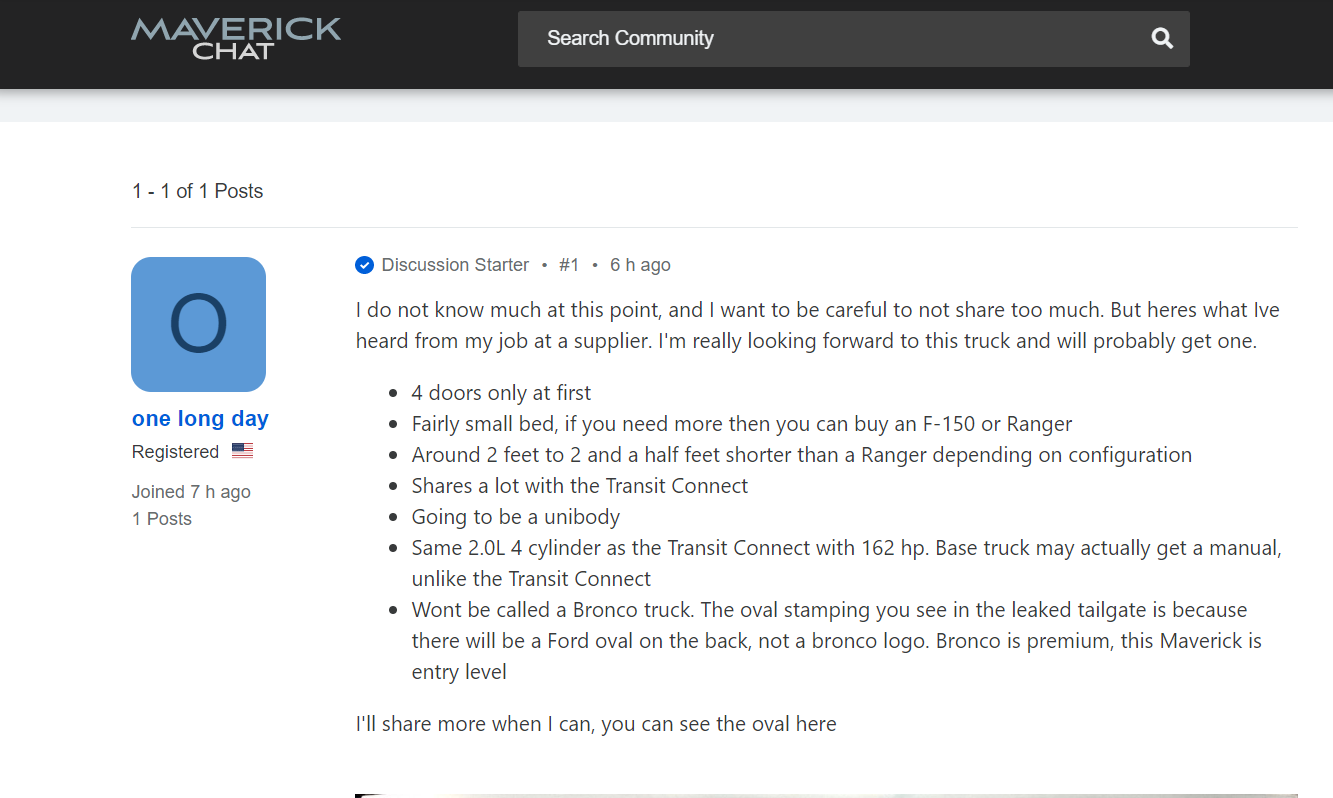Click the "Discussion Starter" label text
The height and width of the screenshot is (798, 1333).
coord(455,265)
